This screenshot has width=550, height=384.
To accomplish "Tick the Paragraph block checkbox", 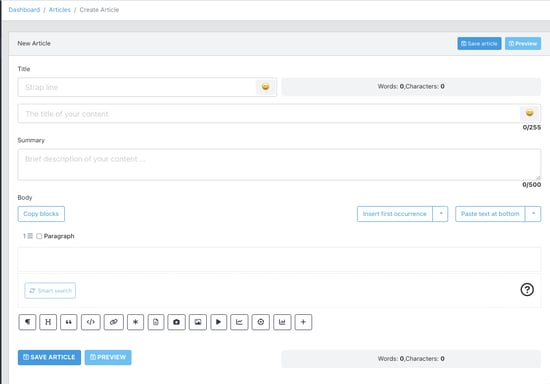I will coord(39,236).
